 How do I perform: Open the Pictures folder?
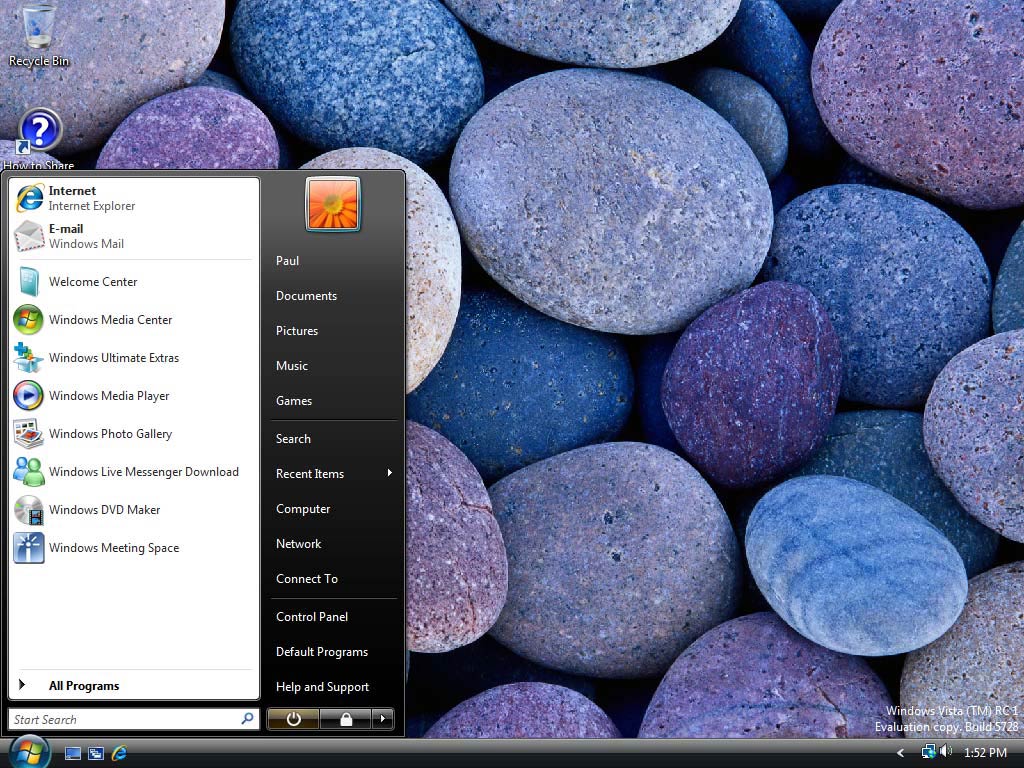[x=333, y=330]
